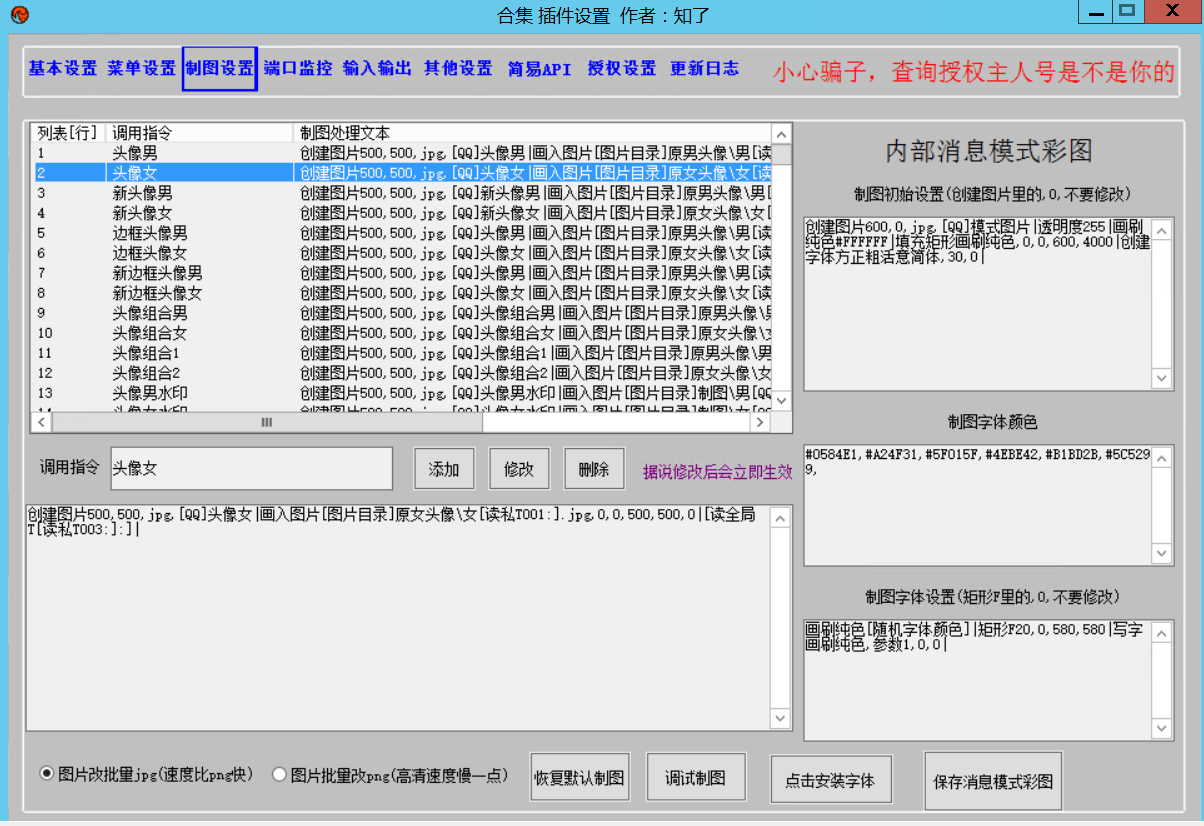Click the 列表[行] column header

pos(68,133)
